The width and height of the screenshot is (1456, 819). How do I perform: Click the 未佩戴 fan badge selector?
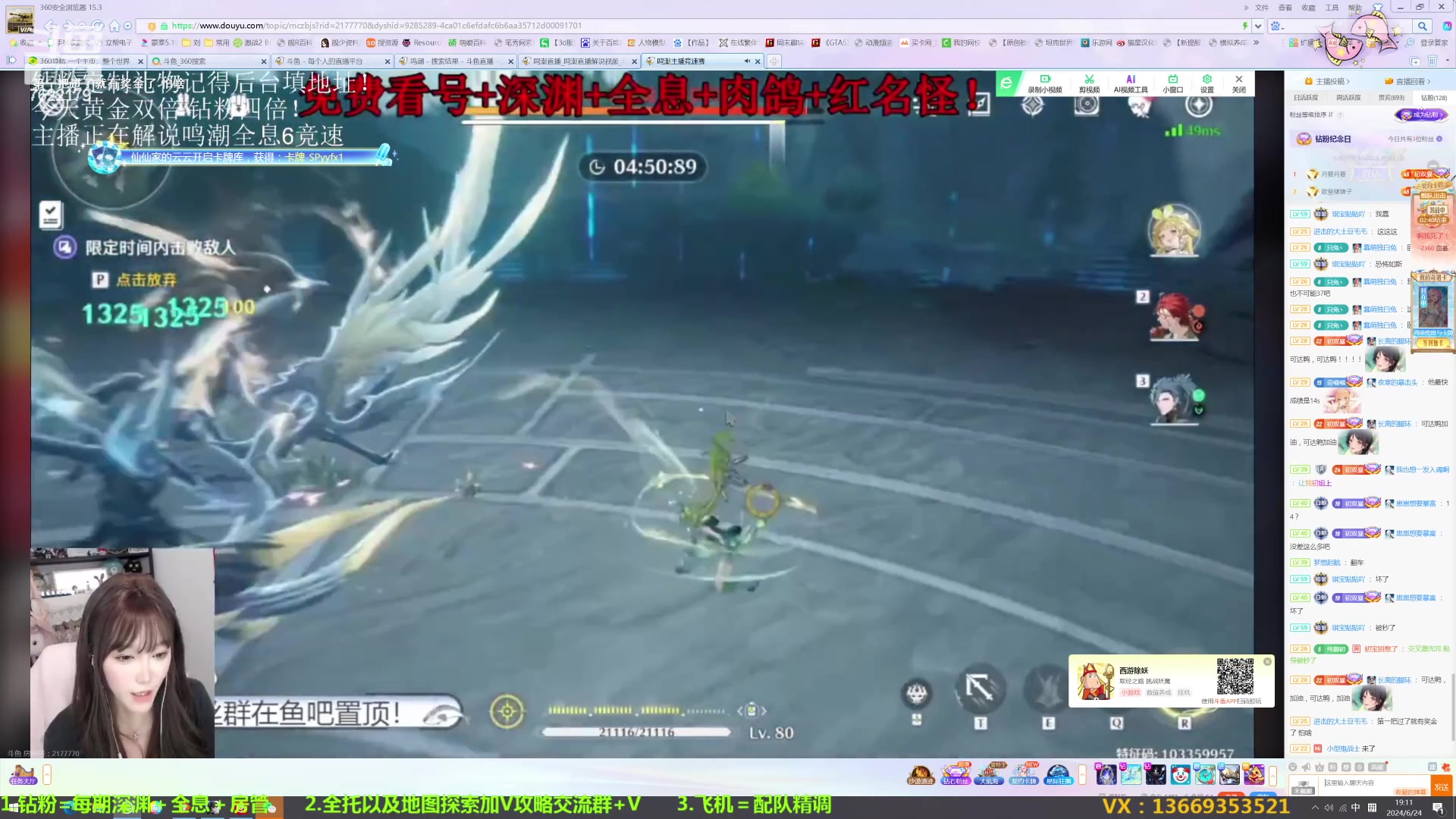coord(1303,786)
